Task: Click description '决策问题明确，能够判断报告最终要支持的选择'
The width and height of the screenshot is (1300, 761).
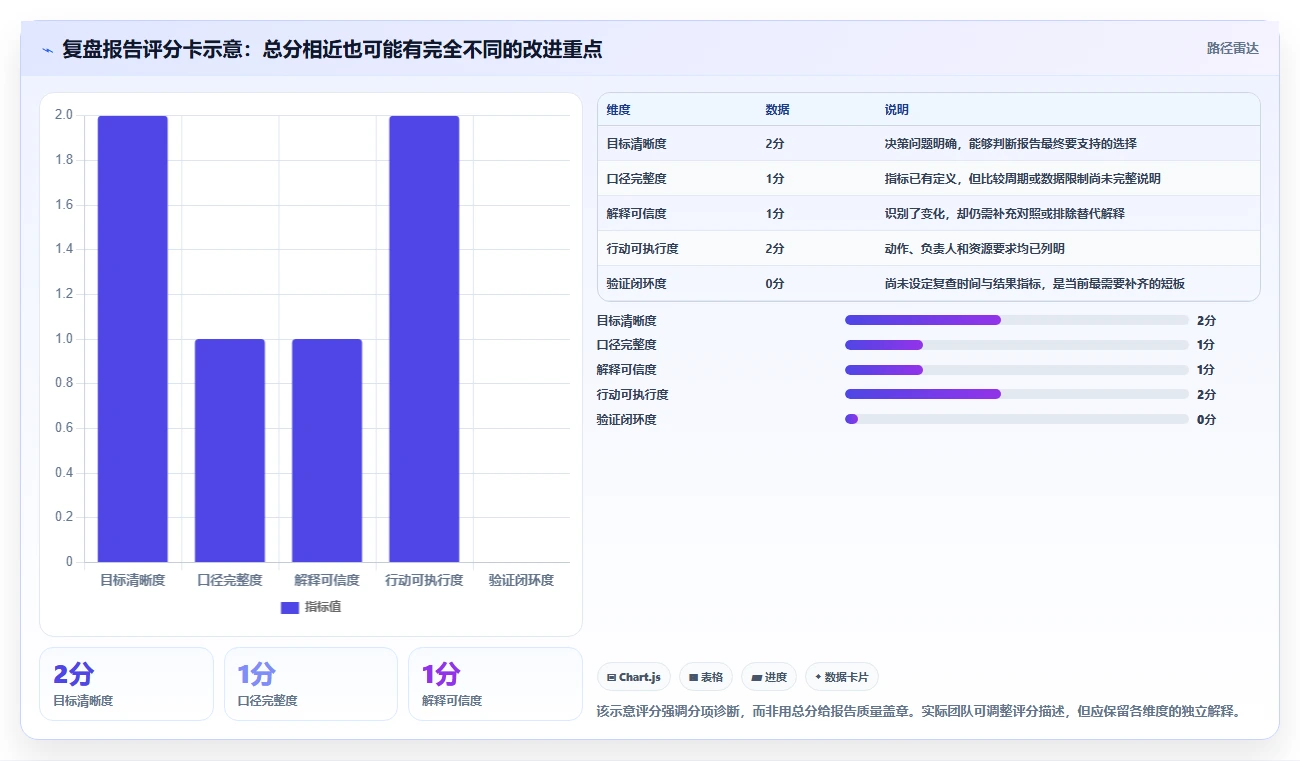Action: (x=1010, y=144)
